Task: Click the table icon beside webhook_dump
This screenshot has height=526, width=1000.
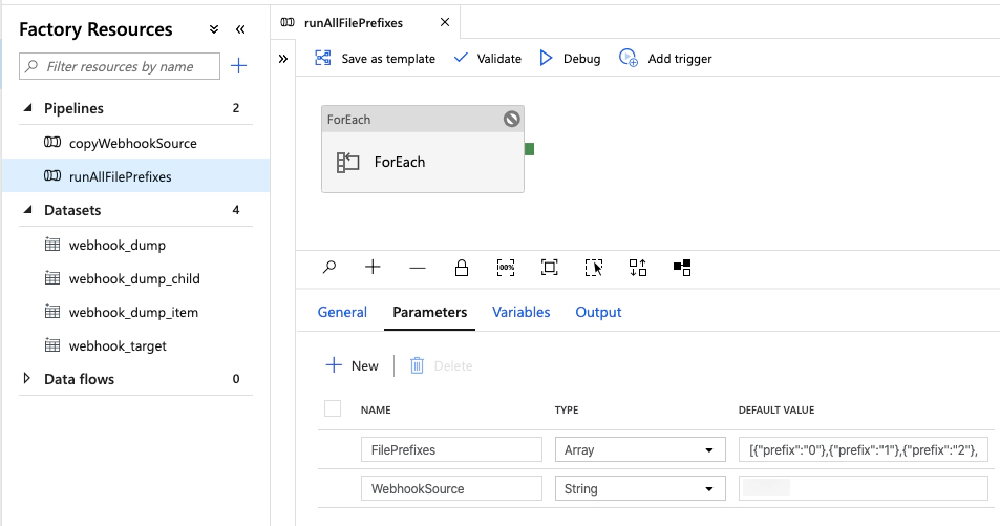Action: [52, 244]
